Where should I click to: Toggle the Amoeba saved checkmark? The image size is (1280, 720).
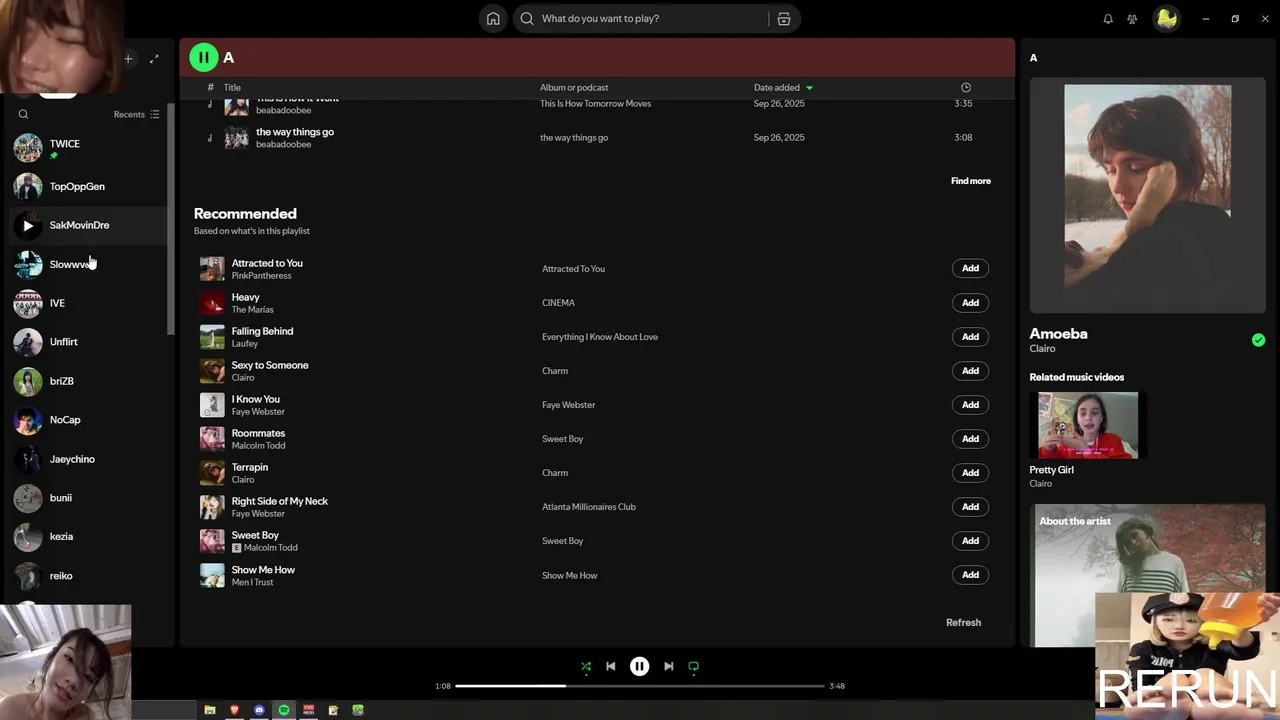[1258, 340]
